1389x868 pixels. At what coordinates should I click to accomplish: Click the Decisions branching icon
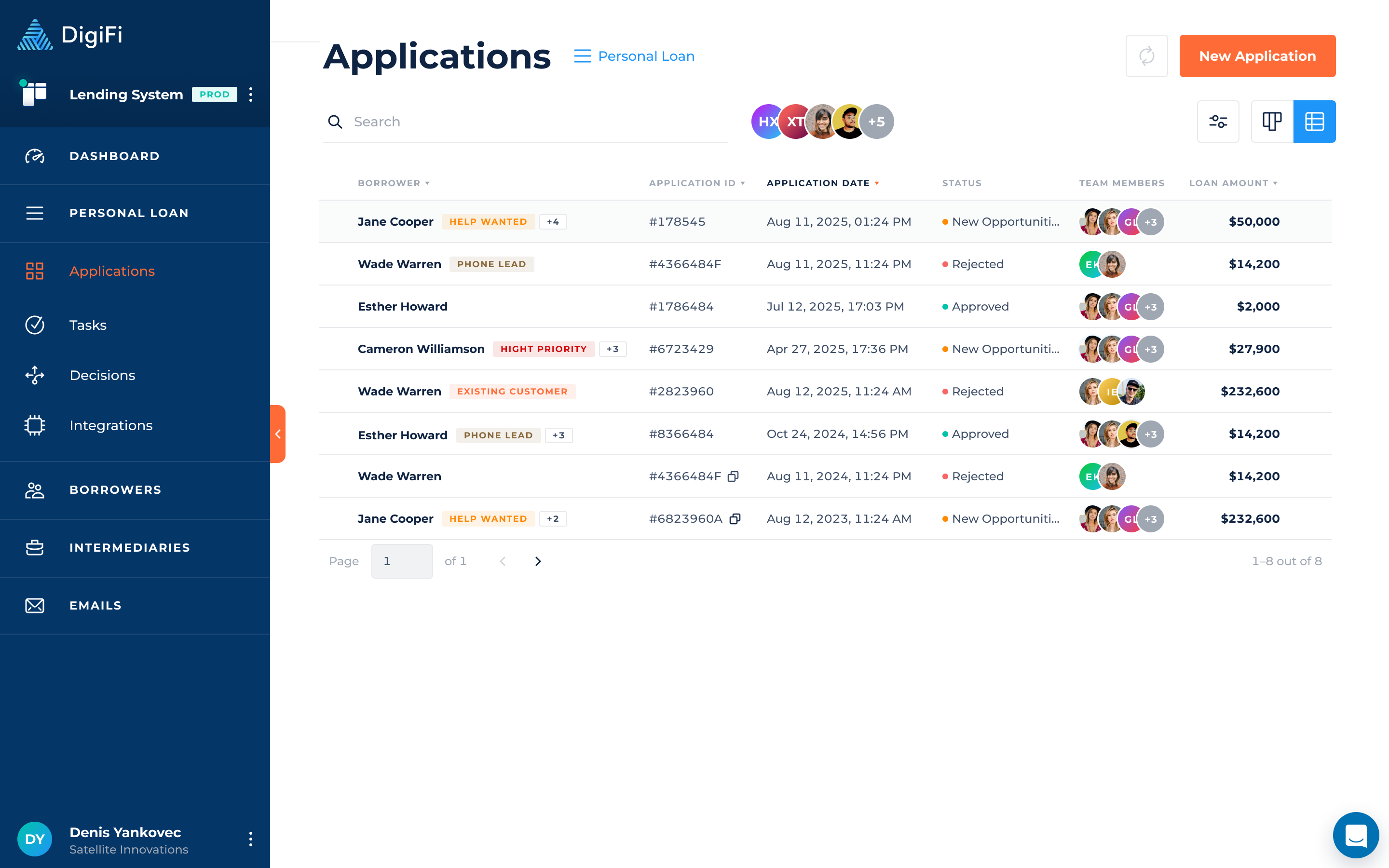point(34,375)
